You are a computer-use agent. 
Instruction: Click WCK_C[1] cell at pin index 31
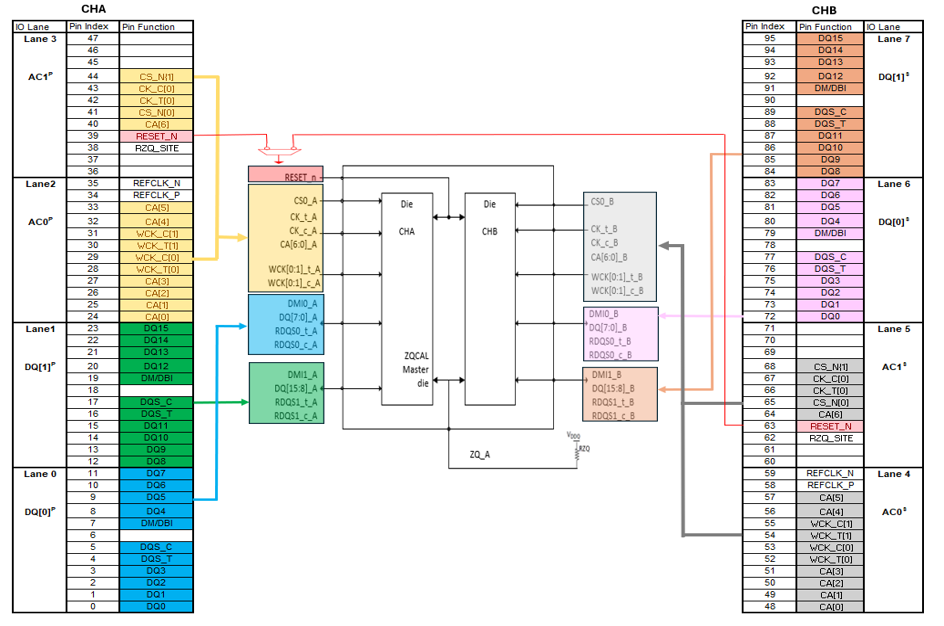156,234
